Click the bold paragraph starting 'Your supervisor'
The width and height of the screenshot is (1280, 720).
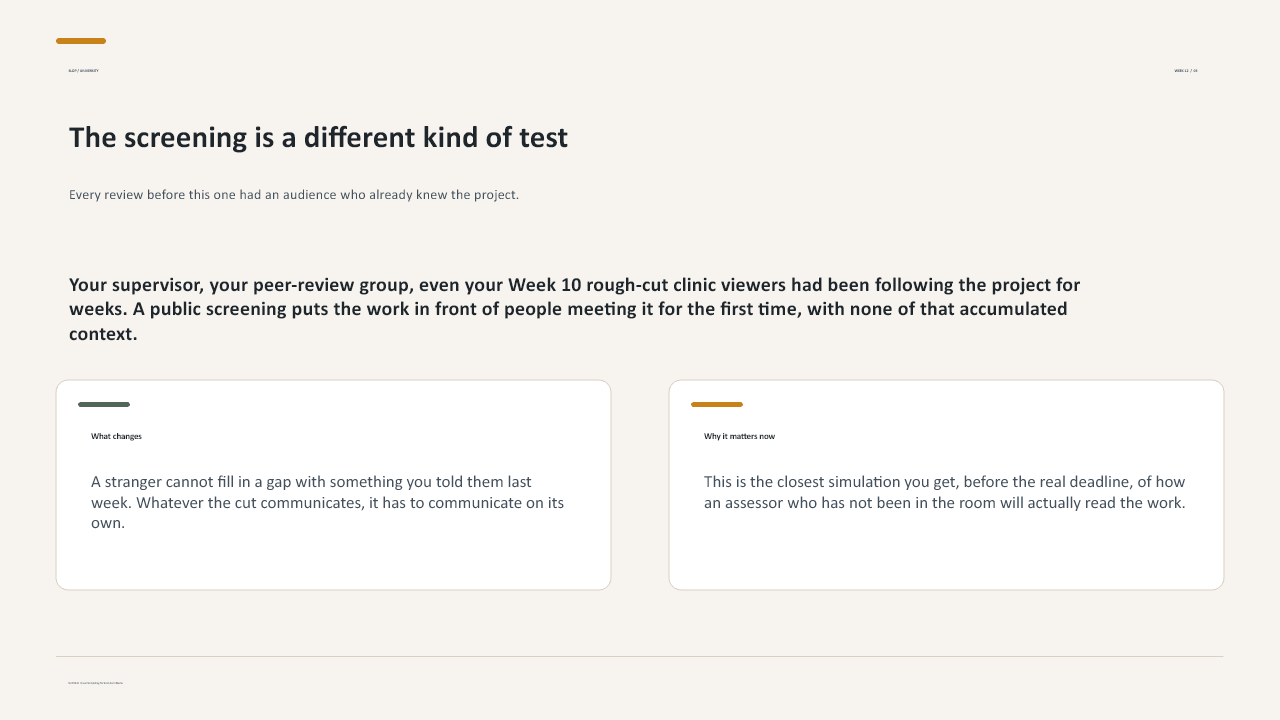575,309
